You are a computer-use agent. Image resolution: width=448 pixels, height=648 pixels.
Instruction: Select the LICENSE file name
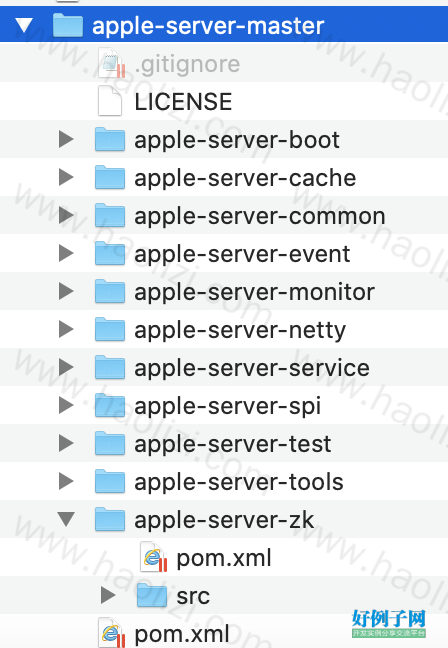183,102
